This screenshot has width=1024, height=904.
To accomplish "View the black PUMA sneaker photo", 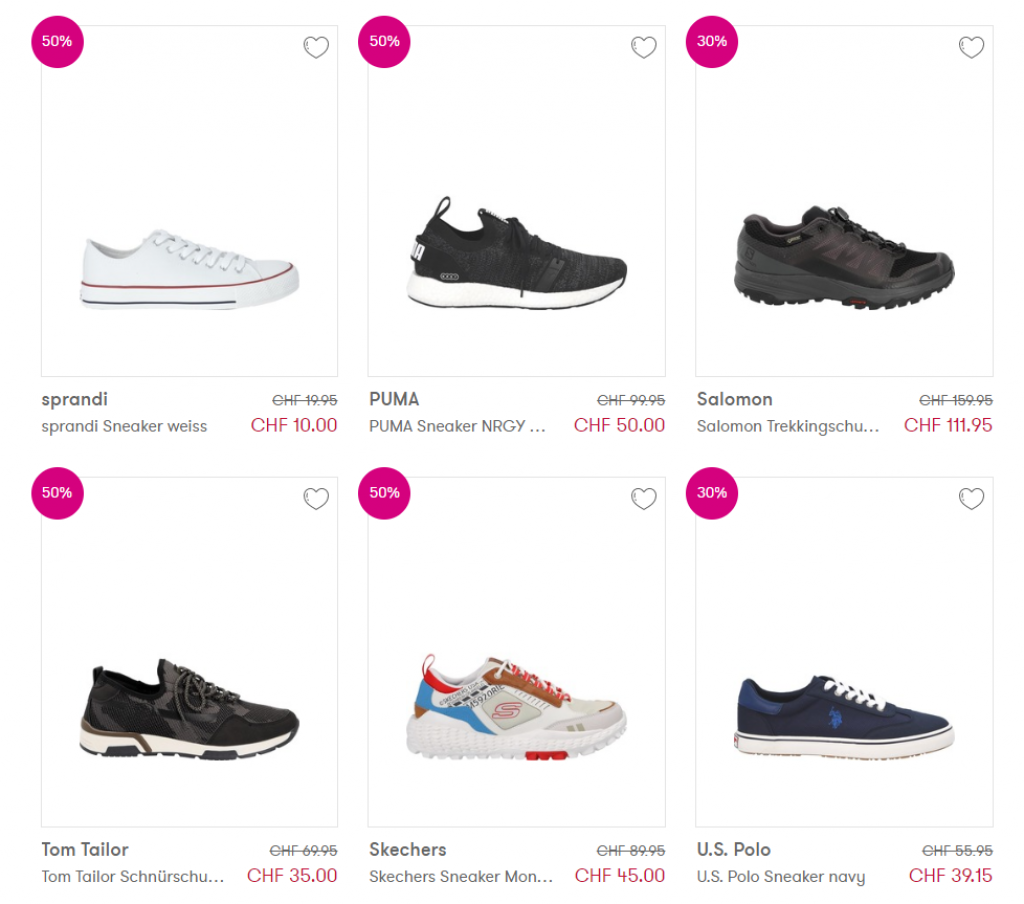I will pos(517,254).
